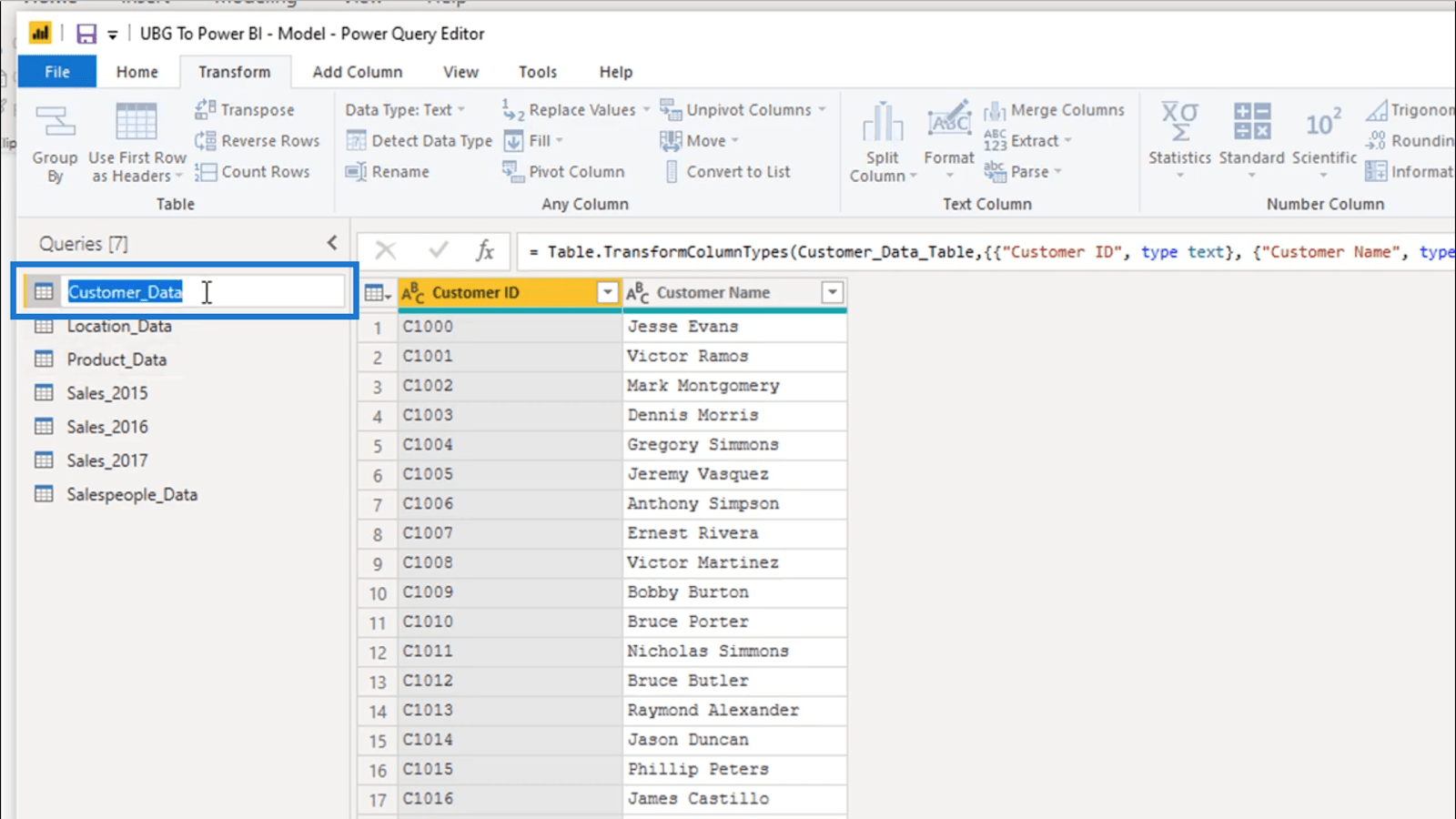Expand the Unpivot Columns dropdown arrow

(x=822, y=110)
